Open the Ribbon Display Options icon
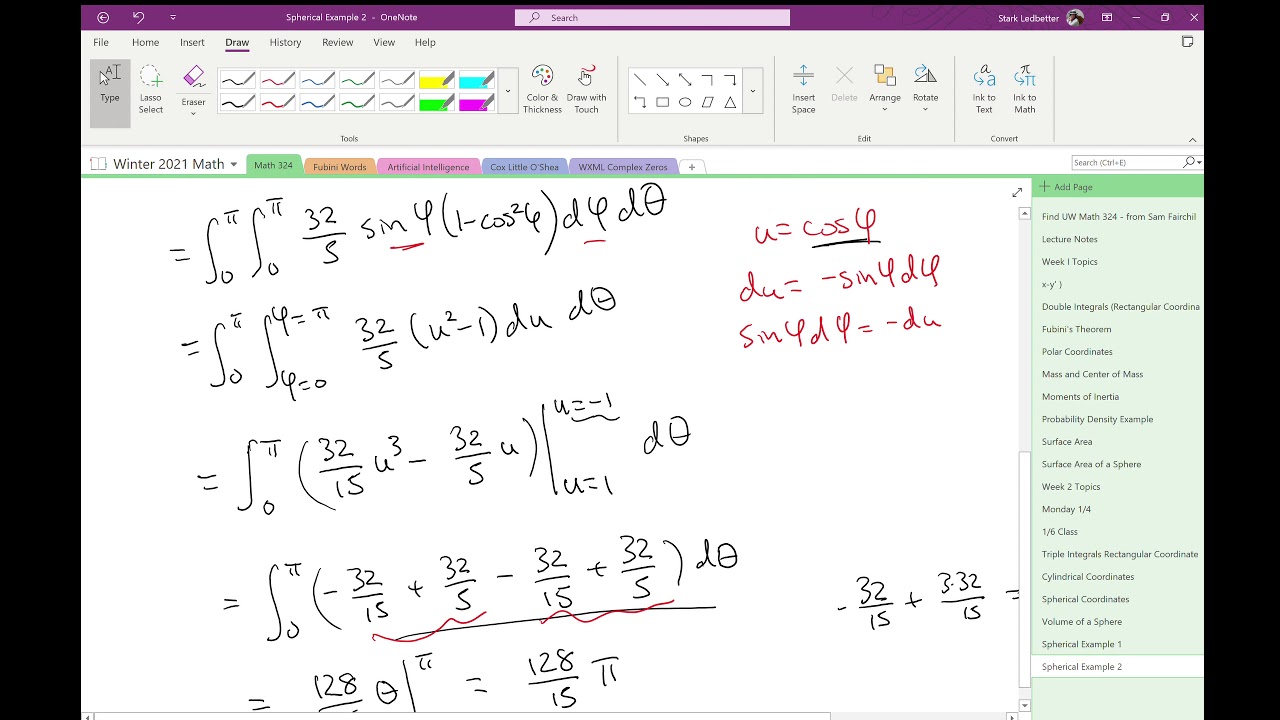This screenshot has height=720, width=1280. [x=1107, y=17]
